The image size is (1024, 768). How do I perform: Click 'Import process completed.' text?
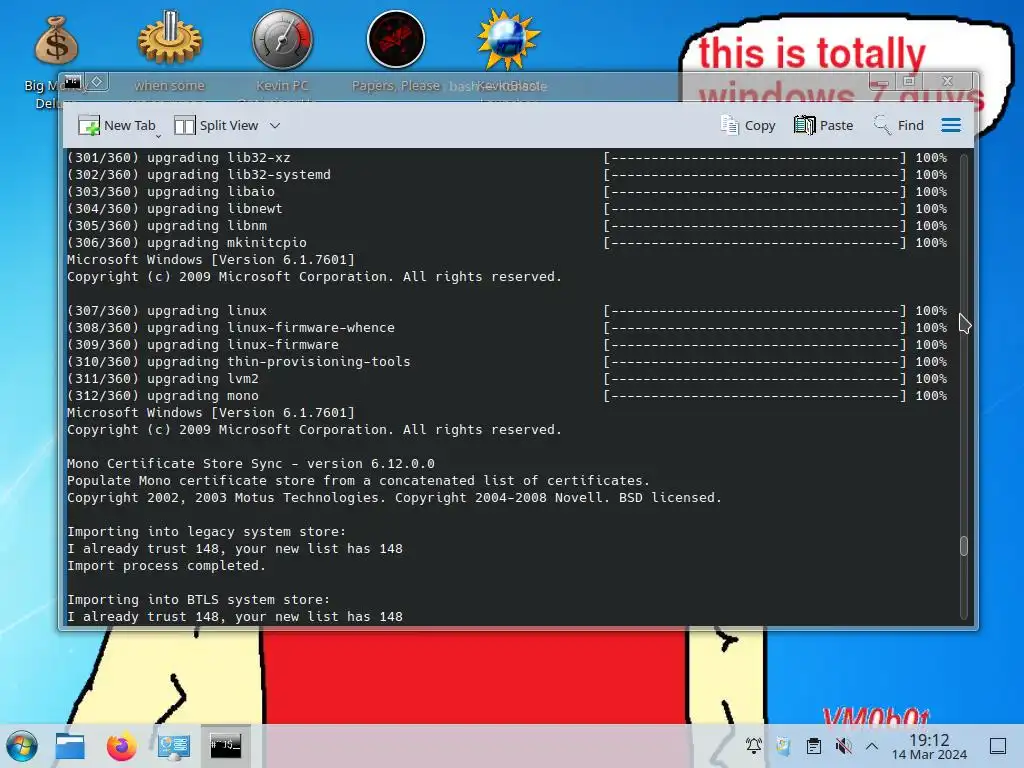click(167, 566)
